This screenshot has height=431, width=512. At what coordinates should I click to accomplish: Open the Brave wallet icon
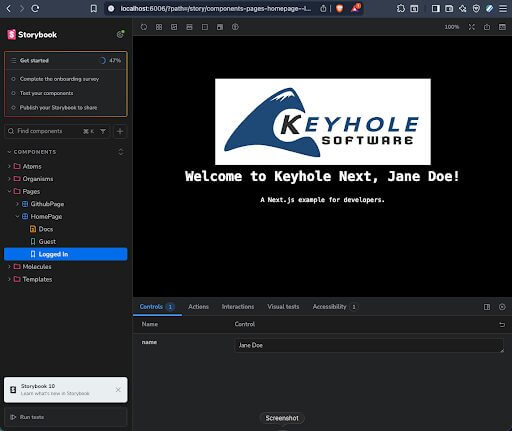pyautogui.click(x=449, y=9)
